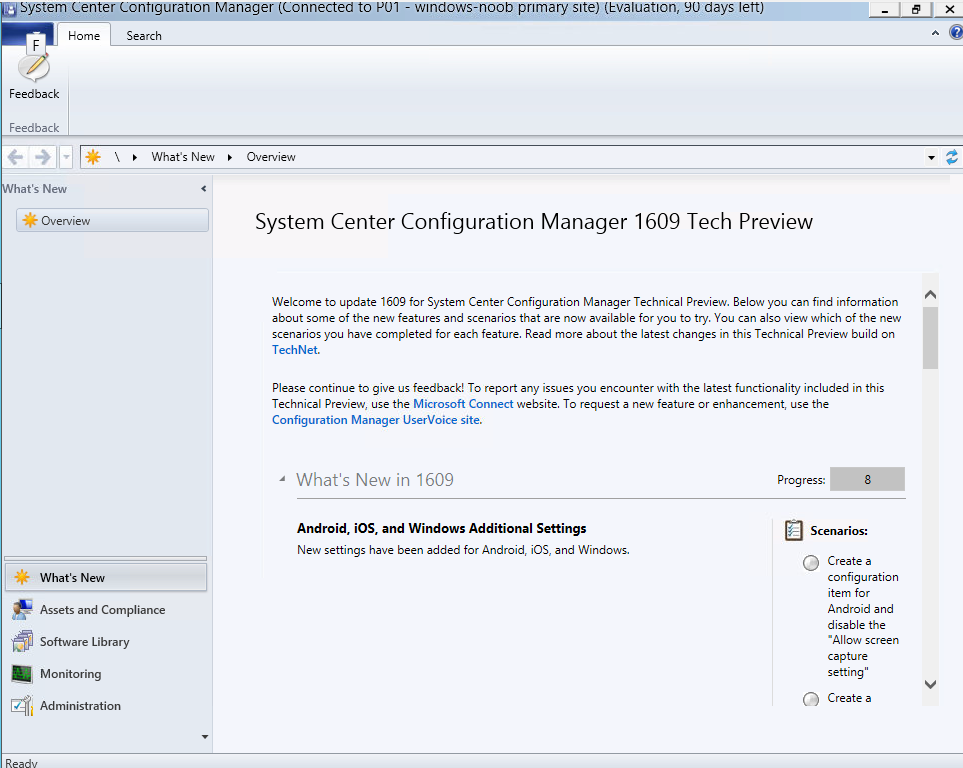Switch to the Search ribbon tab

[144, 36]
